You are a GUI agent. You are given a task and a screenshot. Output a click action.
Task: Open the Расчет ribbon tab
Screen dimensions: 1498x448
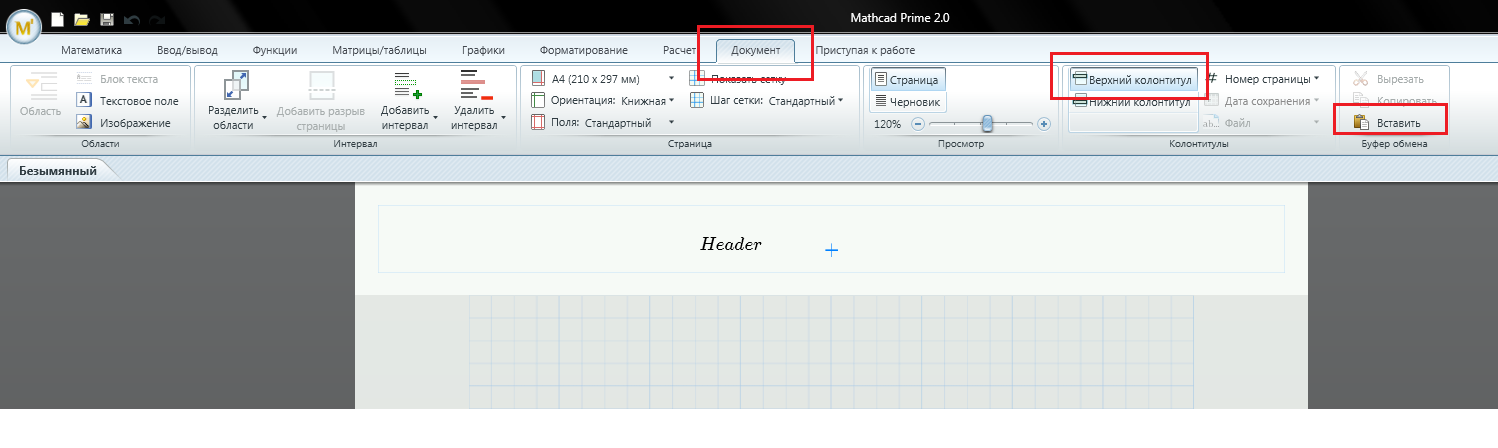point(680,50)
